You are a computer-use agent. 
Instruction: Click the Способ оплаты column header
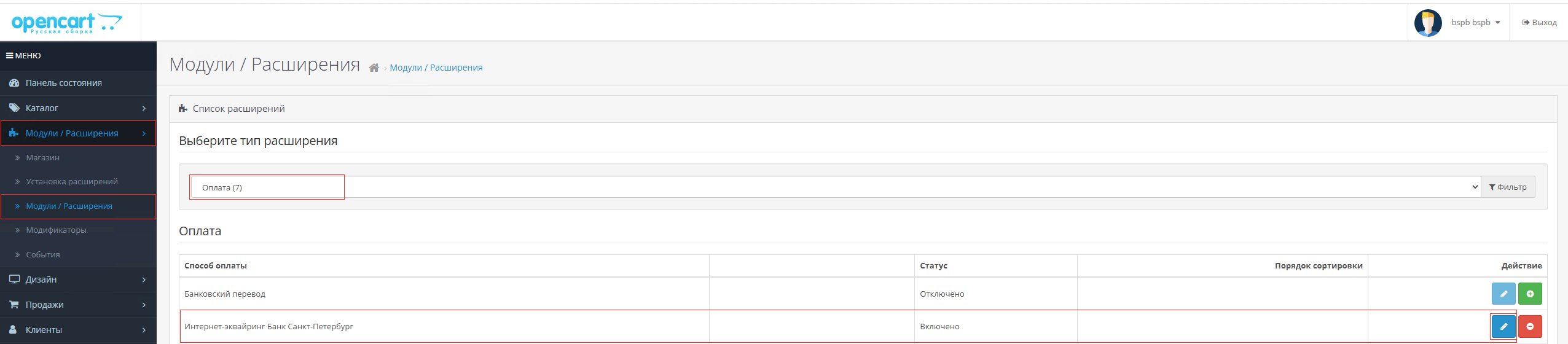tap(216, 266)
